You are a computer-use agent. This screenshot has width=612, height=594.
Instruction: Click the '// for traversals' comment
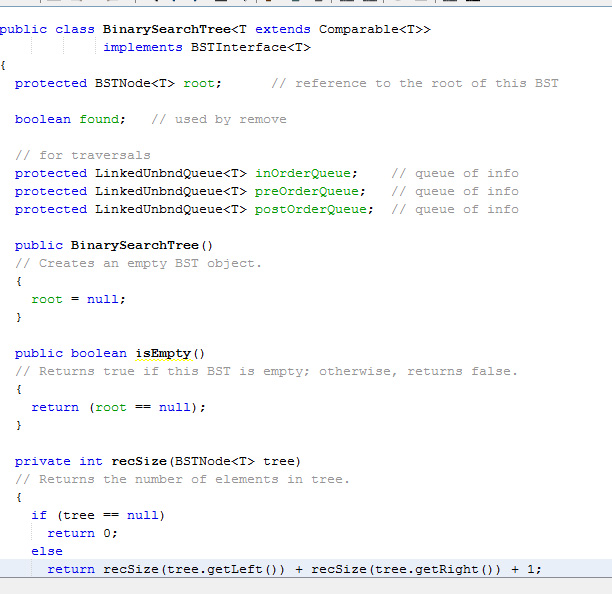click(83, 155)
